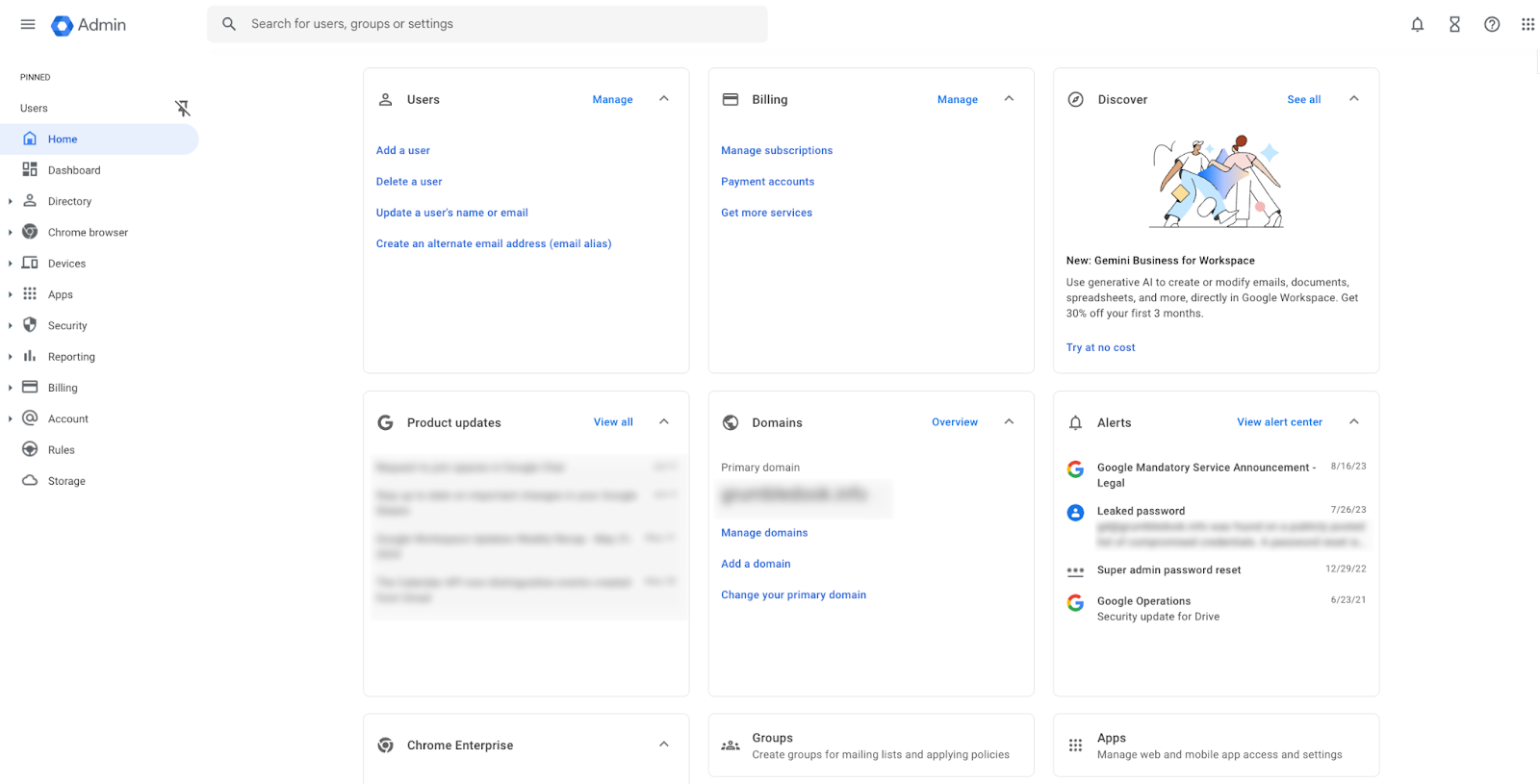Screen dimensions: 1540x784
Task: Click the Chrome Enterprise logo icon
Action: coord(386,746)
